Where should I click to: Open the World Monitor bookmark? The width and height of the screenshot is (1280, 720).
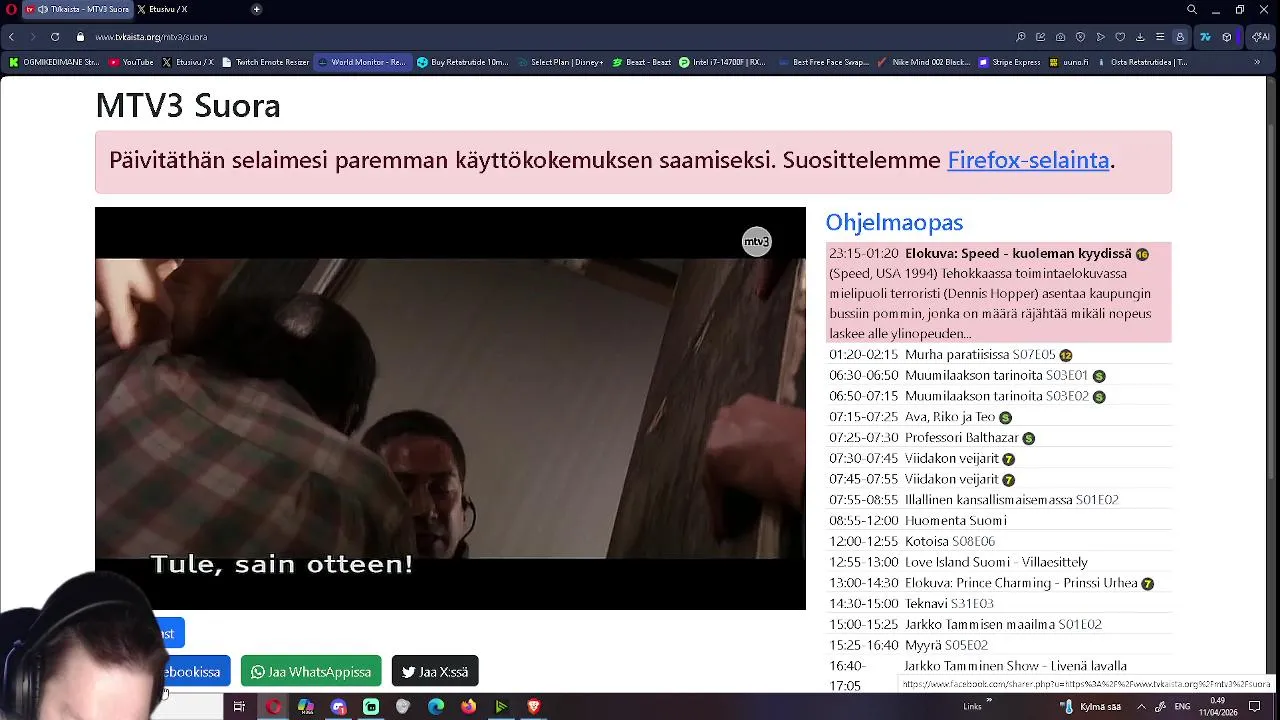[x=362, y=62]
